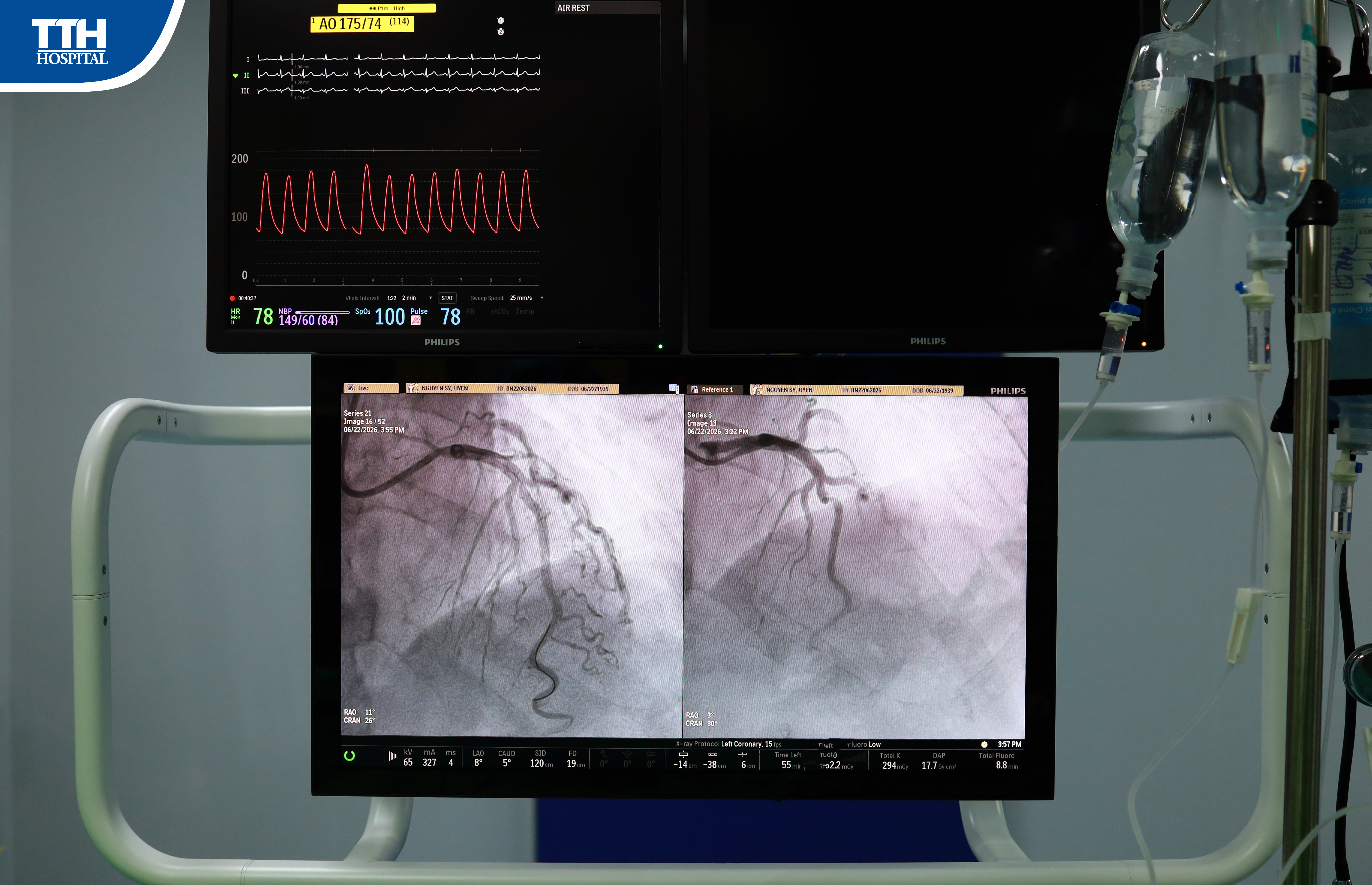Click the NBP reading 149/60 (84)
This screenshot has width=1372, height=885.
click(x=309, y=320)
